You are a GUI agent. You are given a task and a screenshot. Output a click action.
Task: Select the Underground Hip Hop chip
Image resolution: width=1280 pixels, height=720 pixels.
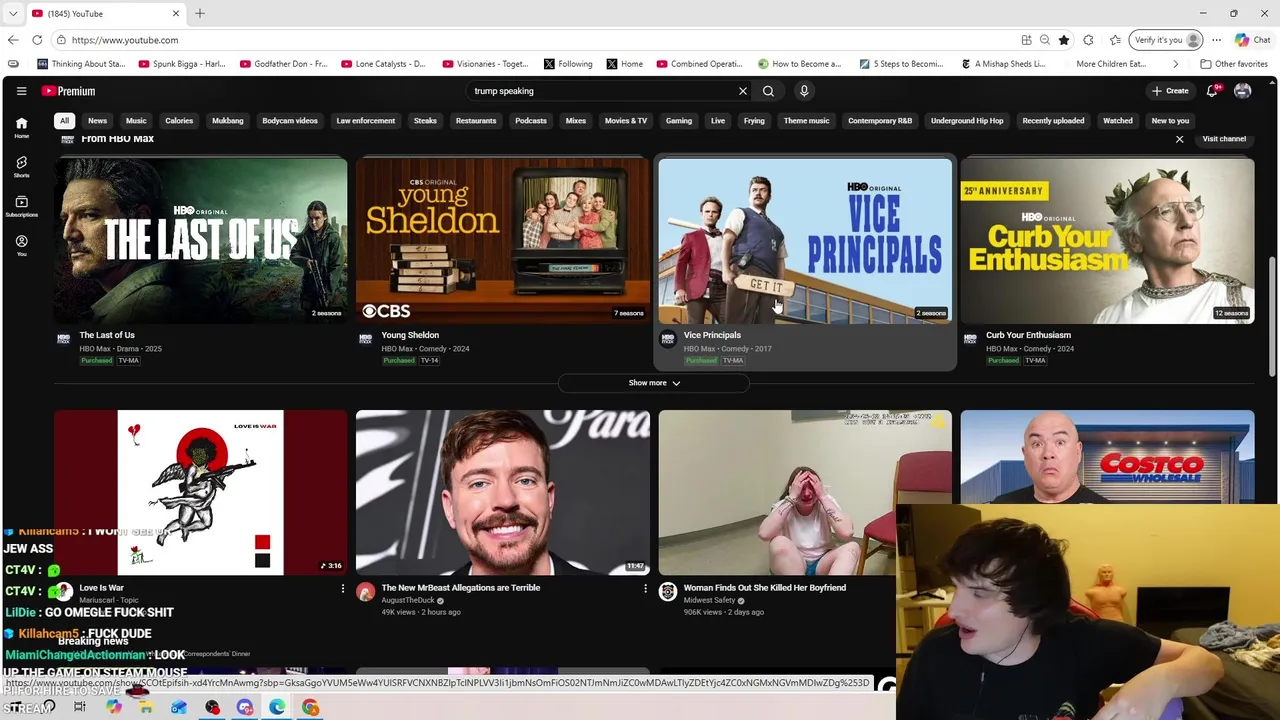(x=967, y=121)
